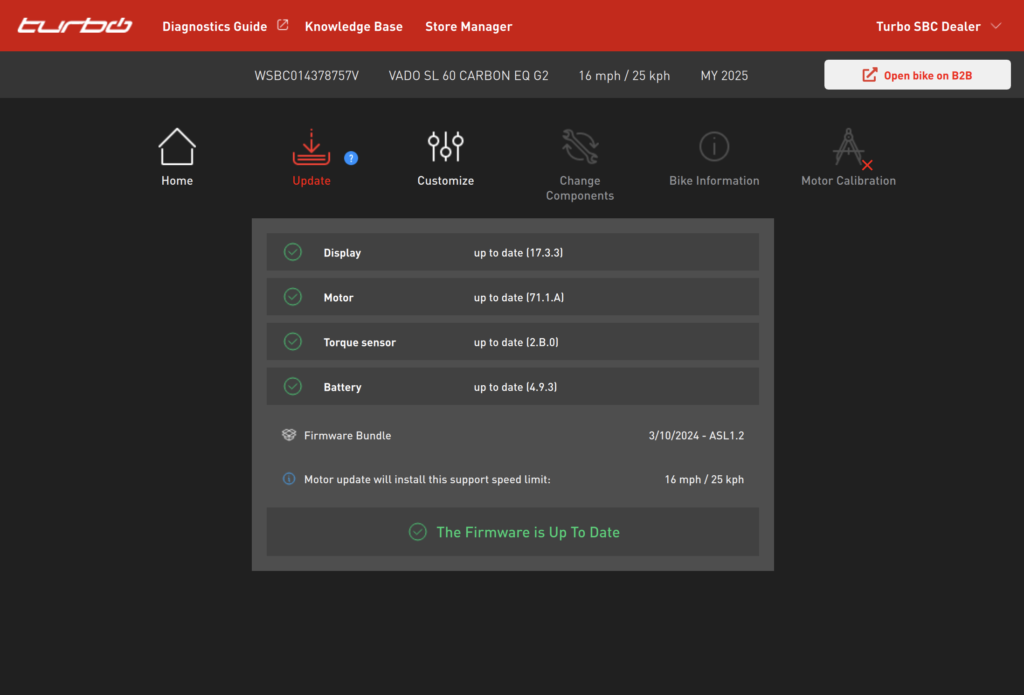1024x695 pixels.
Task: Click the Battery status checkmark
Action: (x=293, y=386)
